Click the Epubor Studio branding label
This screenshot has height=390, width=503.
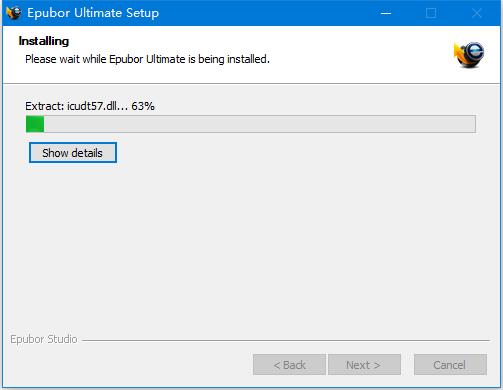(x=44, y=339)
